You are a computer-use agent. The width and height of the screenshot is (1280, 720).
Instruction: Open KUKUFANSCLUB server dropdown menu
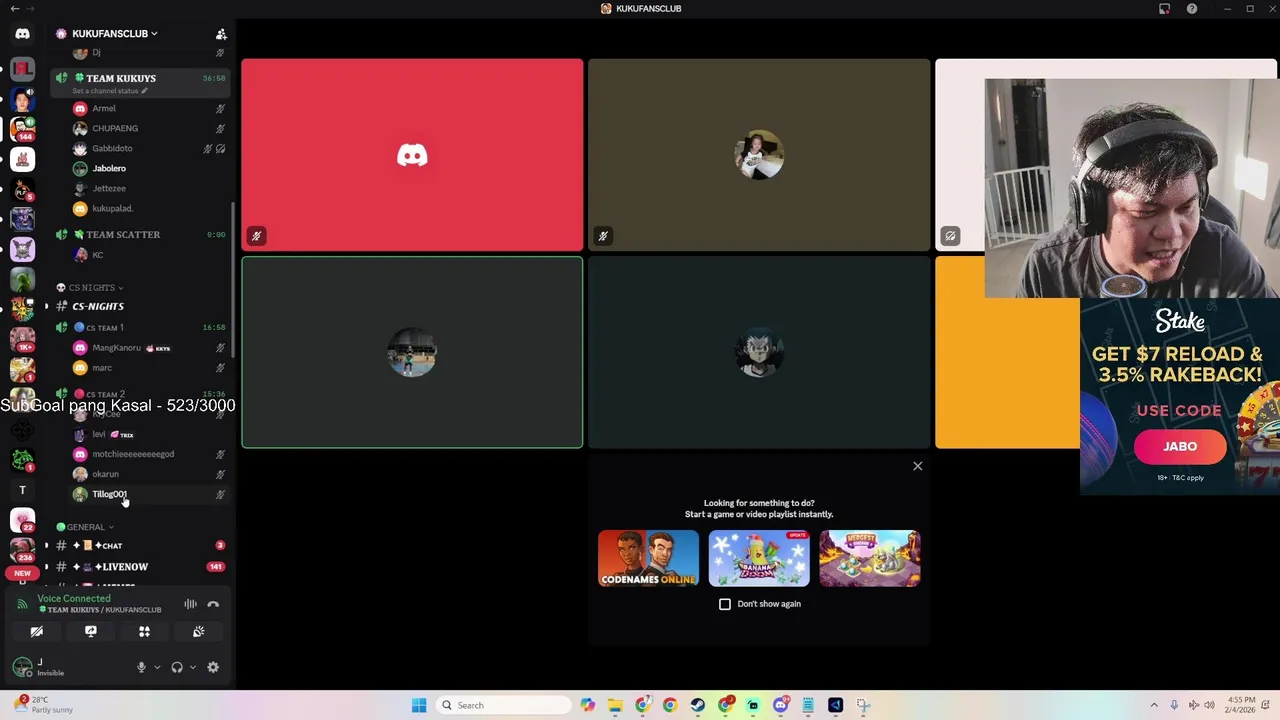[115, 34]
